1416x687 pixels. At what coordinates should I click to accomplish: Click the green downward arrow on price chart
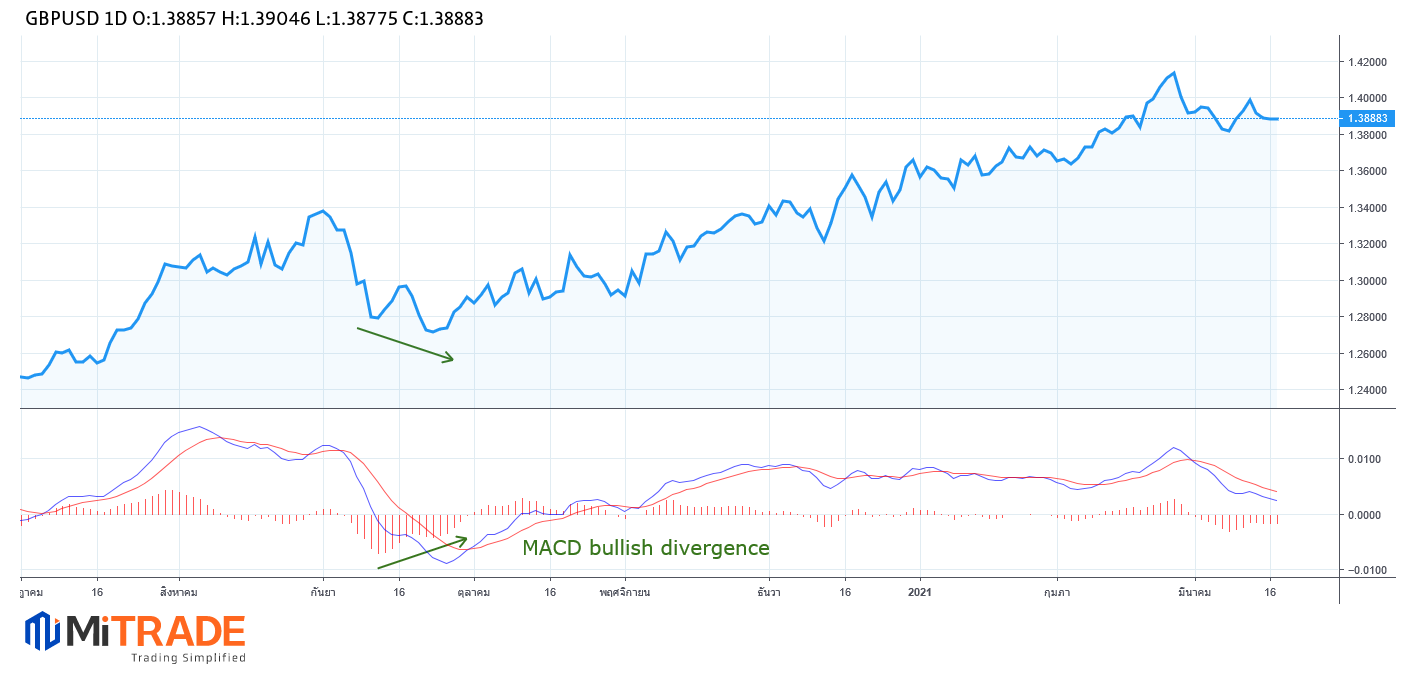(405, 344)
